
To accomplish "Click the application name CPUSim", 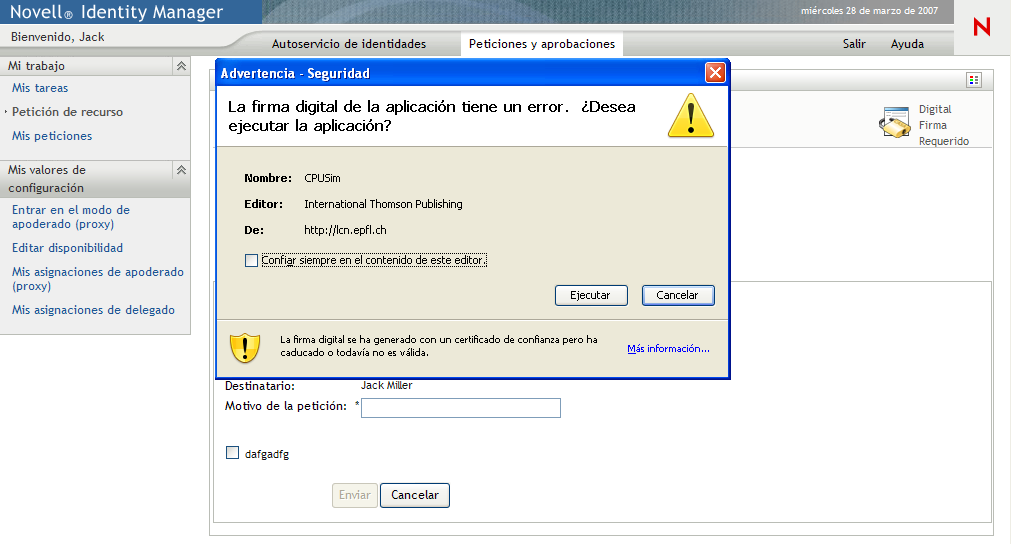I will [322, 178].
